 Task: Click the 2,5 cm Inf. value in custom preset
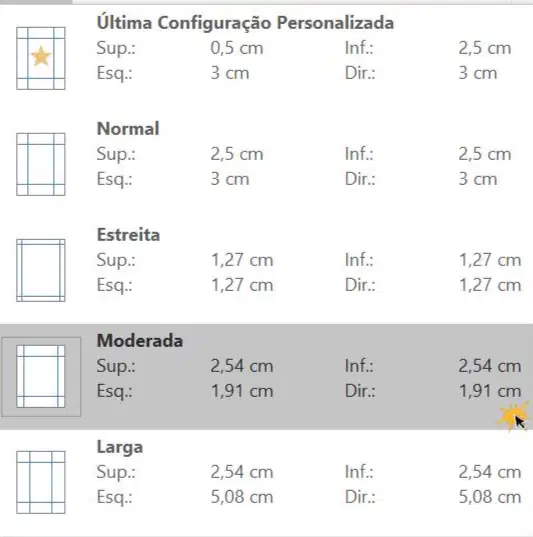coord(485,48)
